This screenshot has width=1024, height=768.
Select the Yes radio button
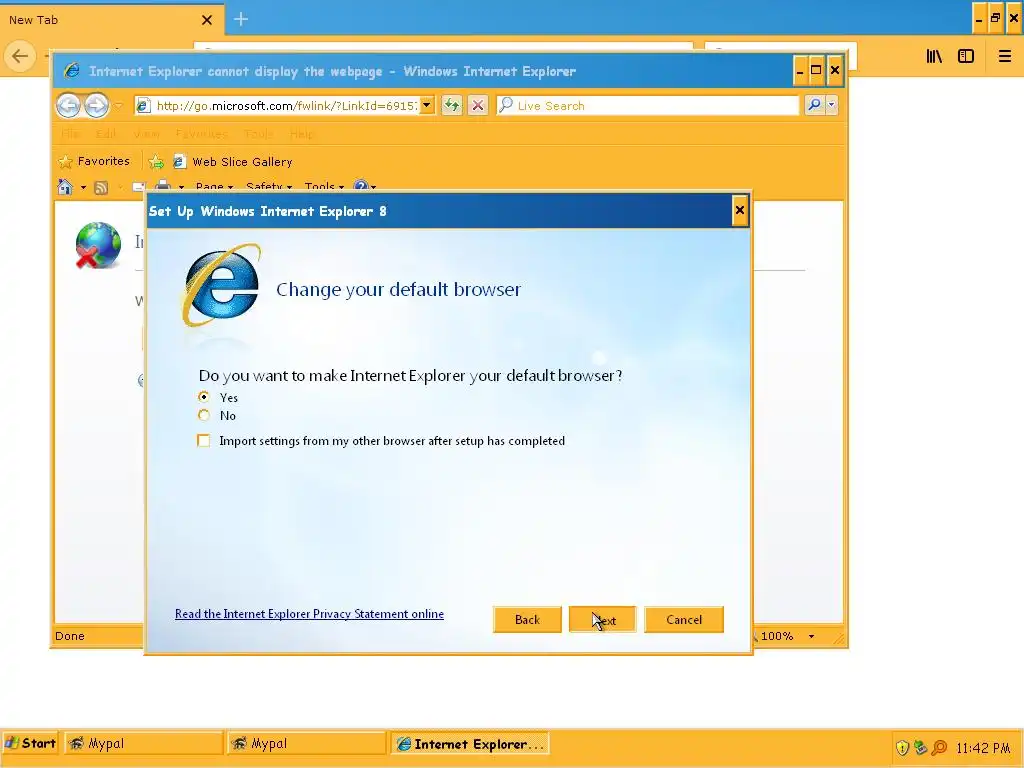[x=204, y=397]
